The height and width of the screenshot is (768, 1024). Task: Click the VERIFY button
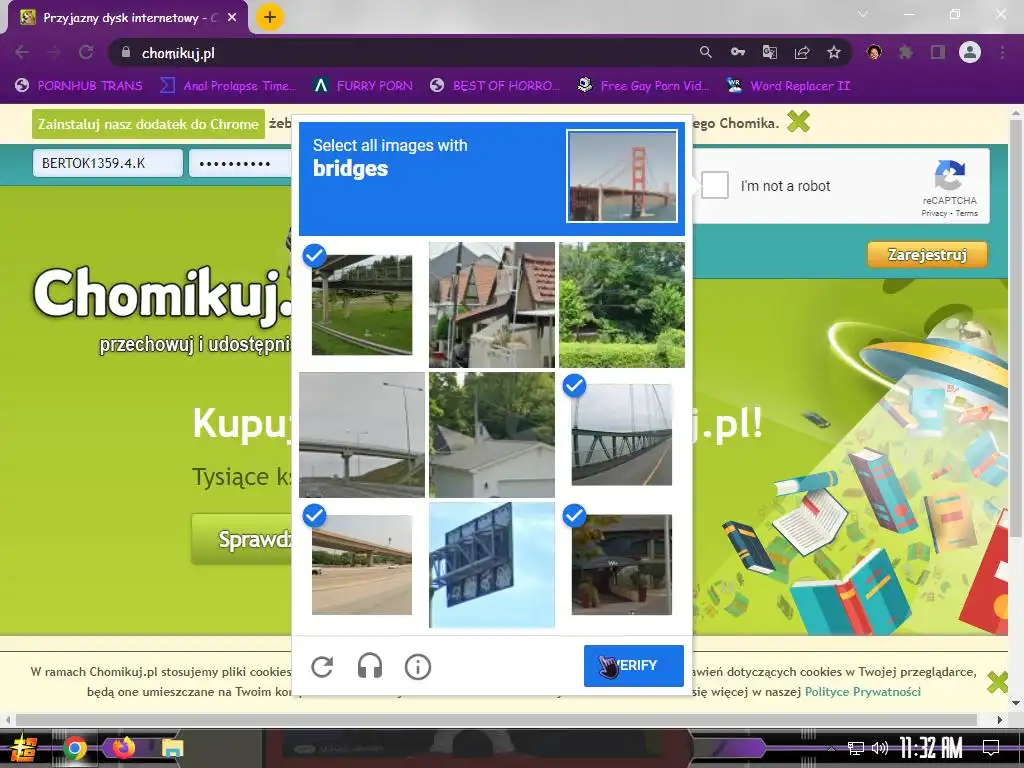tap(633, 665)
